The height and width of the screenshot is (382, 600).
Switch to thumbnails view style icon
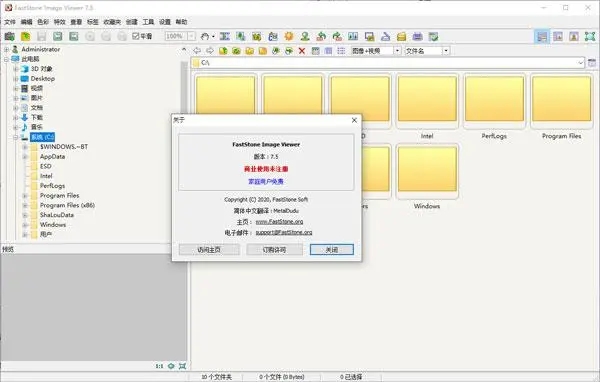coord(315,51)
